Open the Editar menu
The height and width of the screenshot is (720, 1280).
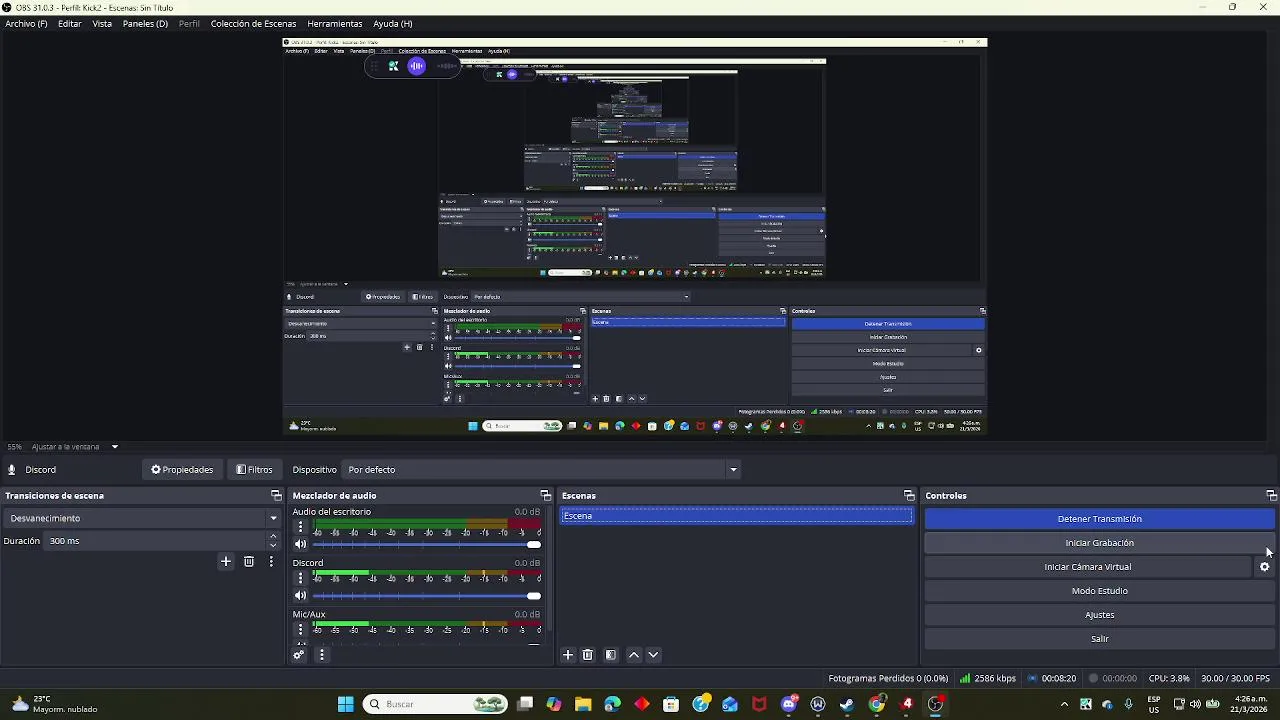point(70,23)
